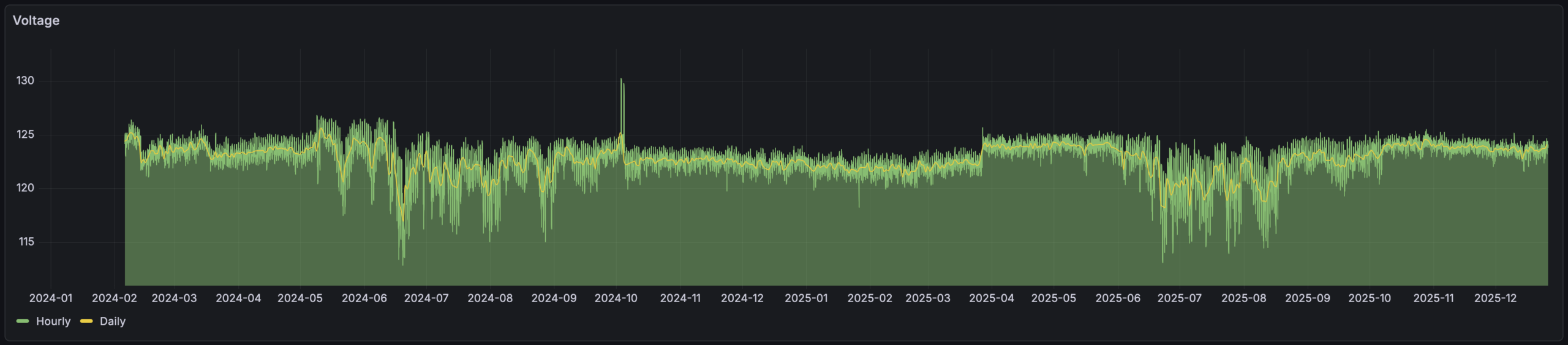This screenshot has height=345, width=1568.
Task: Click the 130 y-axis label
Action: (25, 80)
